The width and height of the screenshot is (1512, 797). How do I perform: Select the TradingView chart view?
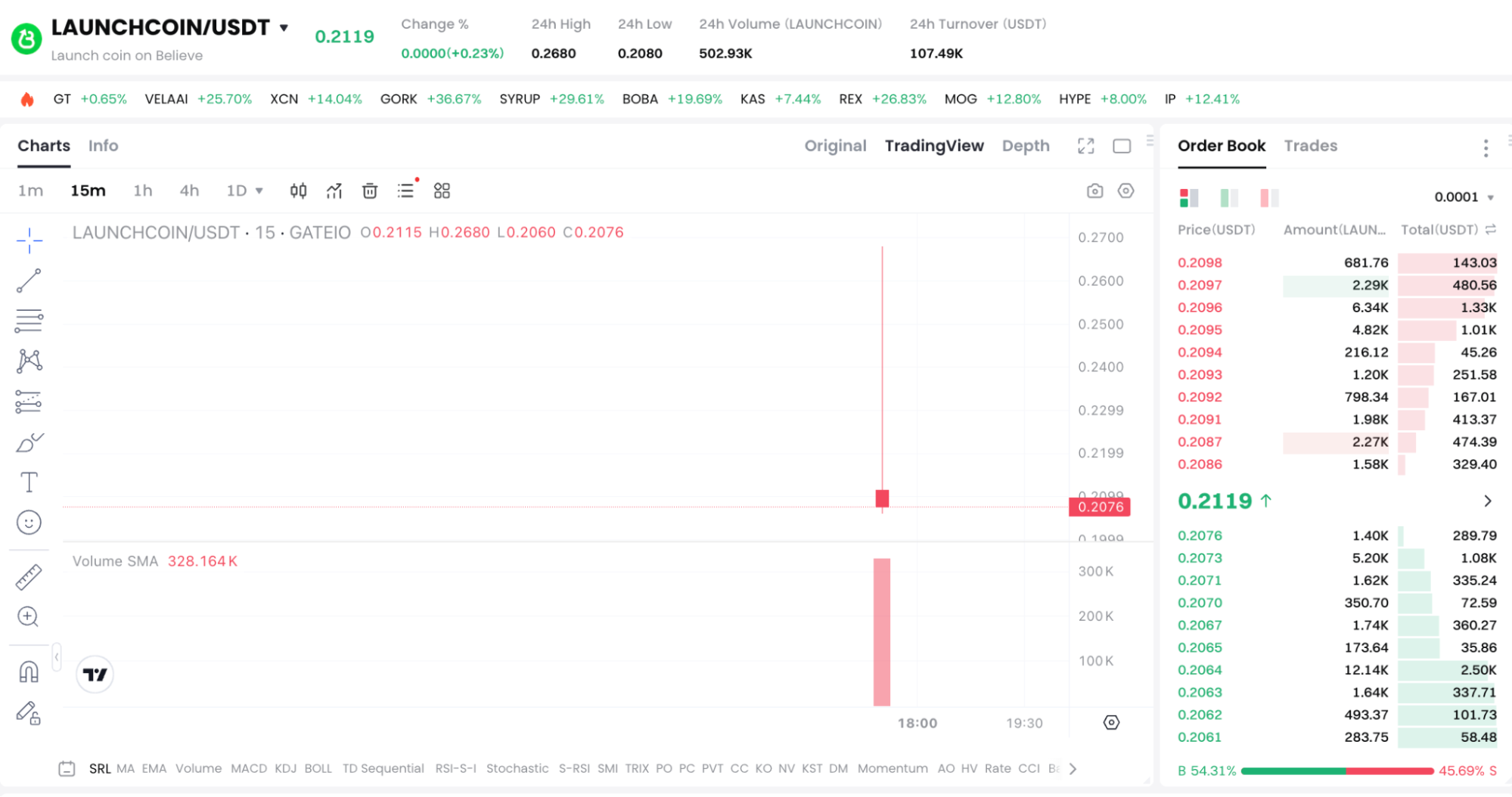click(934, 146)
